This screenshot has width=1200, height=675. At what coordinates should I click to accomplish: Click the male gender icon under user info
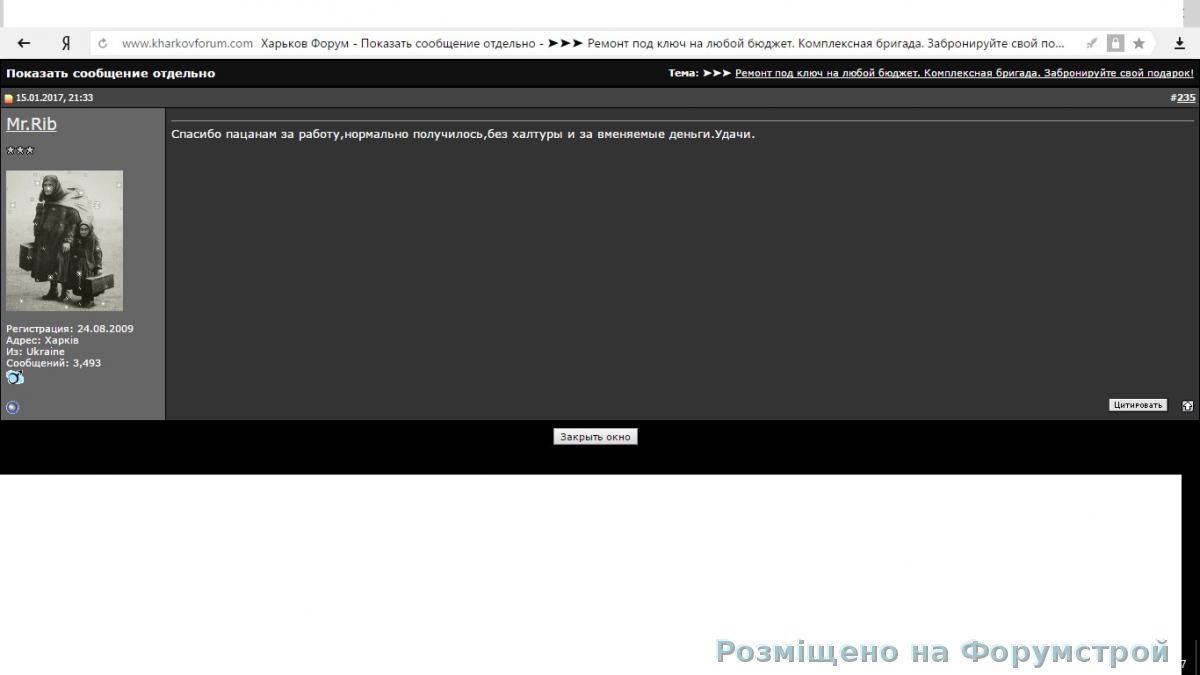(x=15, y=378)
